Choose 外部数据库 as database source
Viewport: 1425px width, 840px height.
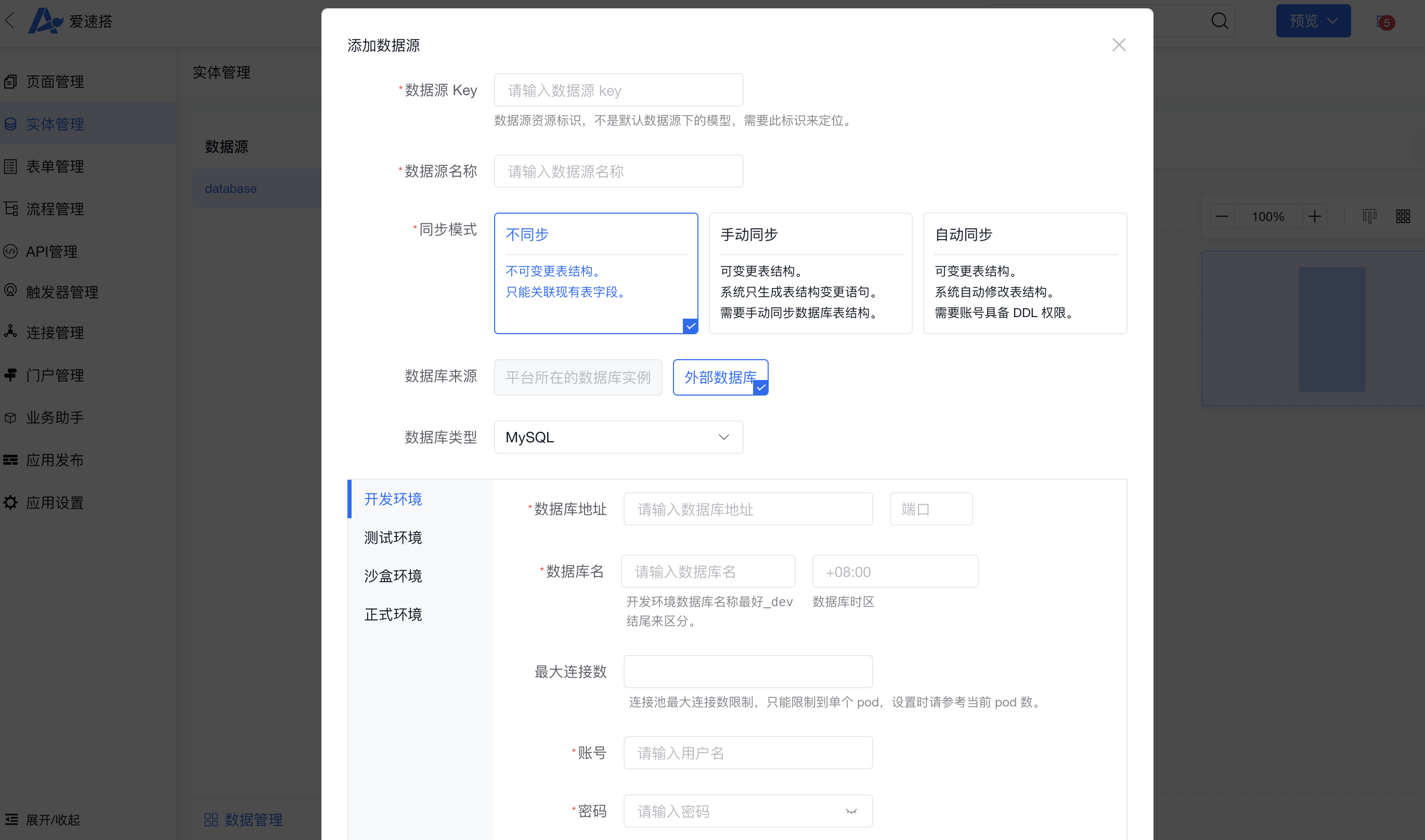[x=720, y=377]
